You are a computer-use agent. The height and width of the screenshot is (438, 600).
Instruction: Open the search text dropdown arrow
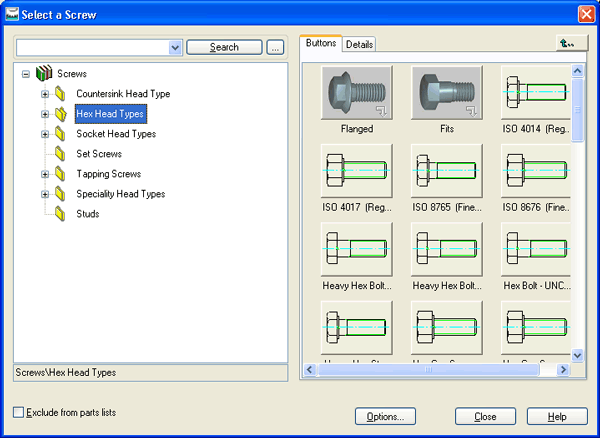(176, 47)
